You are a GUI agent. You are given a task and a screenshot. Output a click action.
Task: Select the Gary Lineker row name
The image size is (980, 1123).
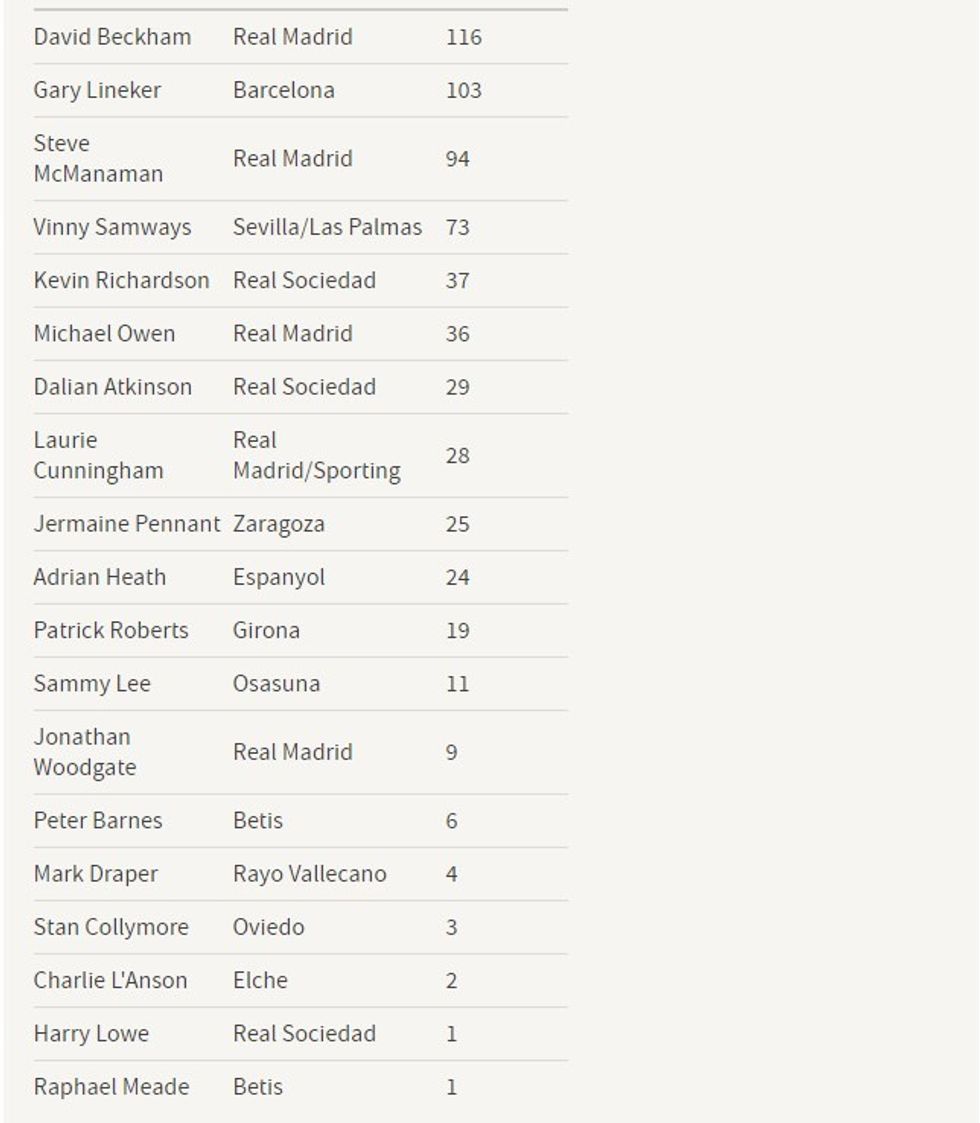[x=97, y=91]
